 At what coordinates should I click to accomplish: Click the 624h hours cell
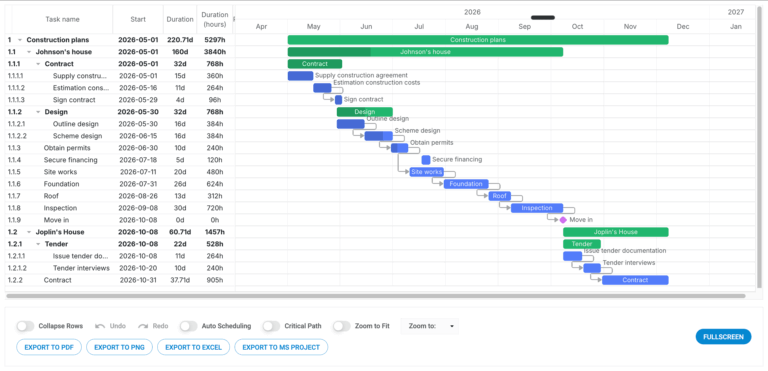pyautogui.click(x=215, y=184)
